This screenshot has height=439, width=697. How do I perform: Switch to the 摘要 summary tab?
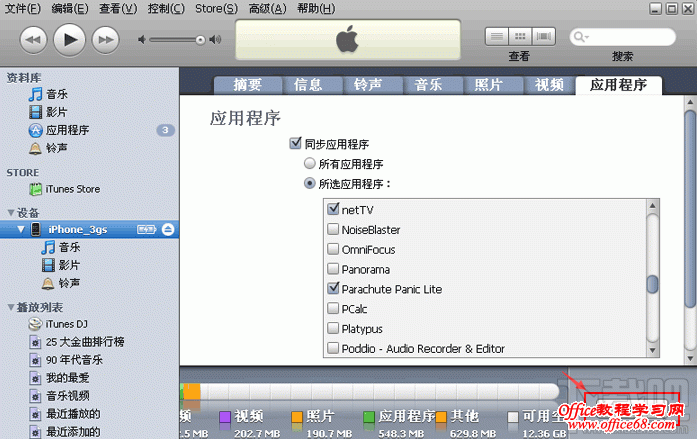pos(248,85)
